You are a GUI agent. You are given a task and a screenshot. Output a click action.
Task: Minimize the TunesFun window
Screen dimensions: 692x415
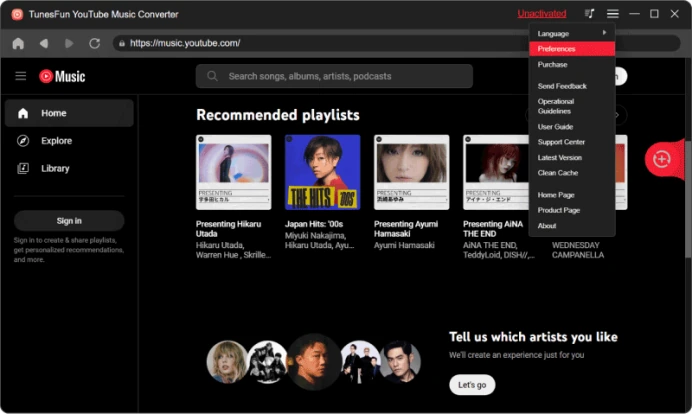pyautogui.click(x=635, y=14)
